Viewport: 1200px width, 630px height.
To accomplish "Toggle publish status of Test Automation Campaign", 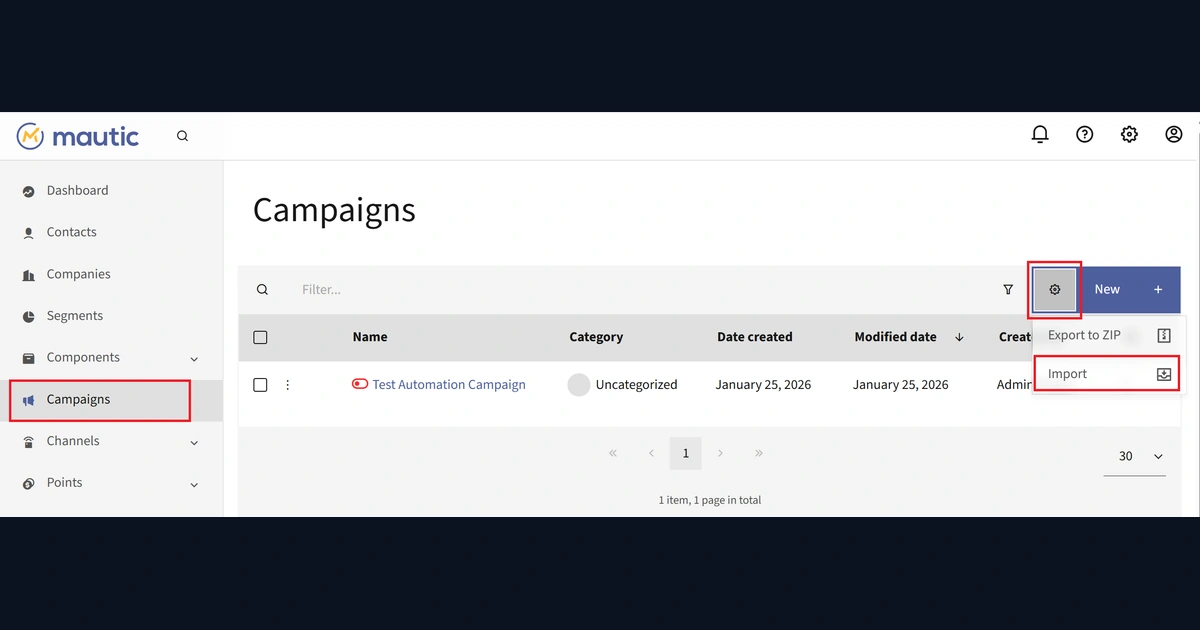I will point(360,384).
